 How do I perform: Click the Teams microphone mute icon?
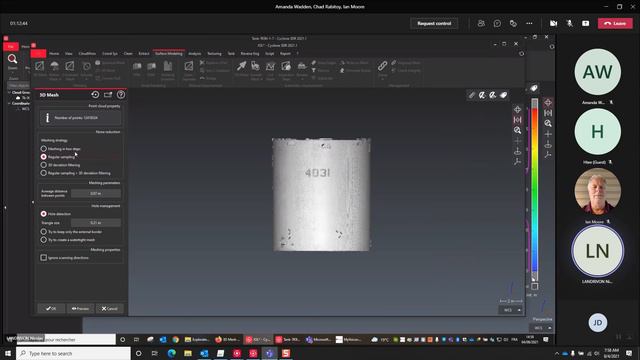click(569, 23)
